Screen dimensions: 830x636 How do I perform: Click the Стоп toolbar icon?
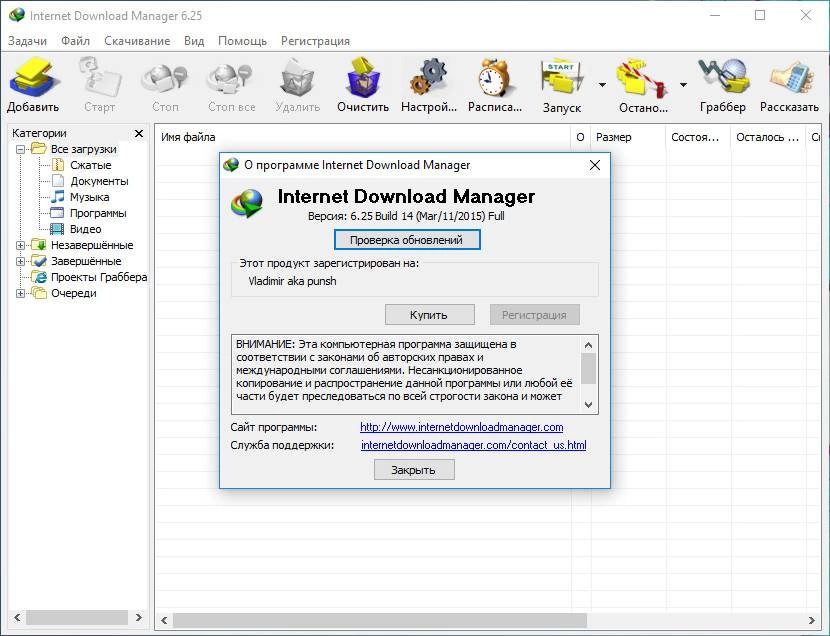(165, 79)
